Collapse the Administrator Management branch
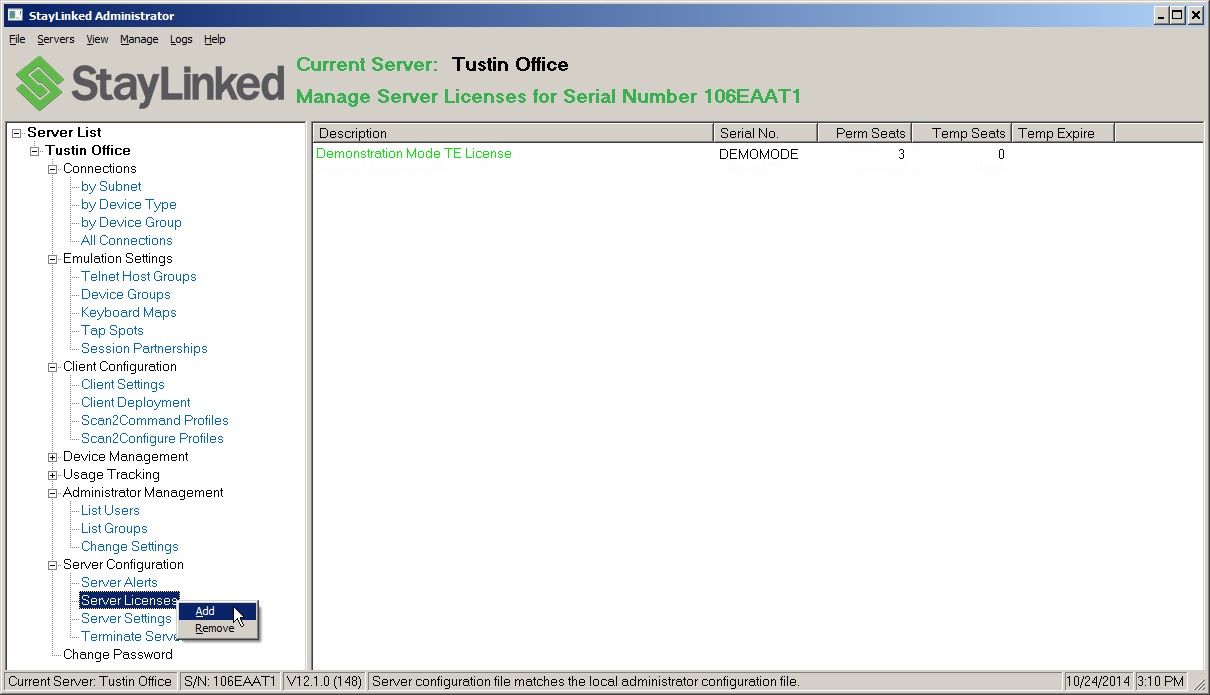The width and height of the screenshot is (1210, 695). (x=51, y=492)
